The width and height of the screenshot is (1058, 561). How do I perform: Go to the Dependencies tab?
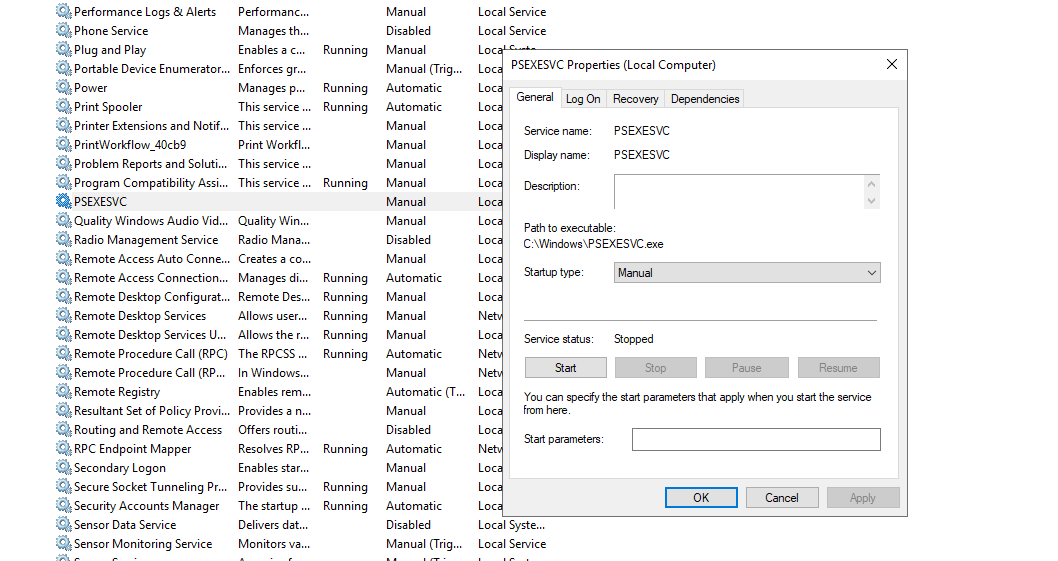[705, 99]
